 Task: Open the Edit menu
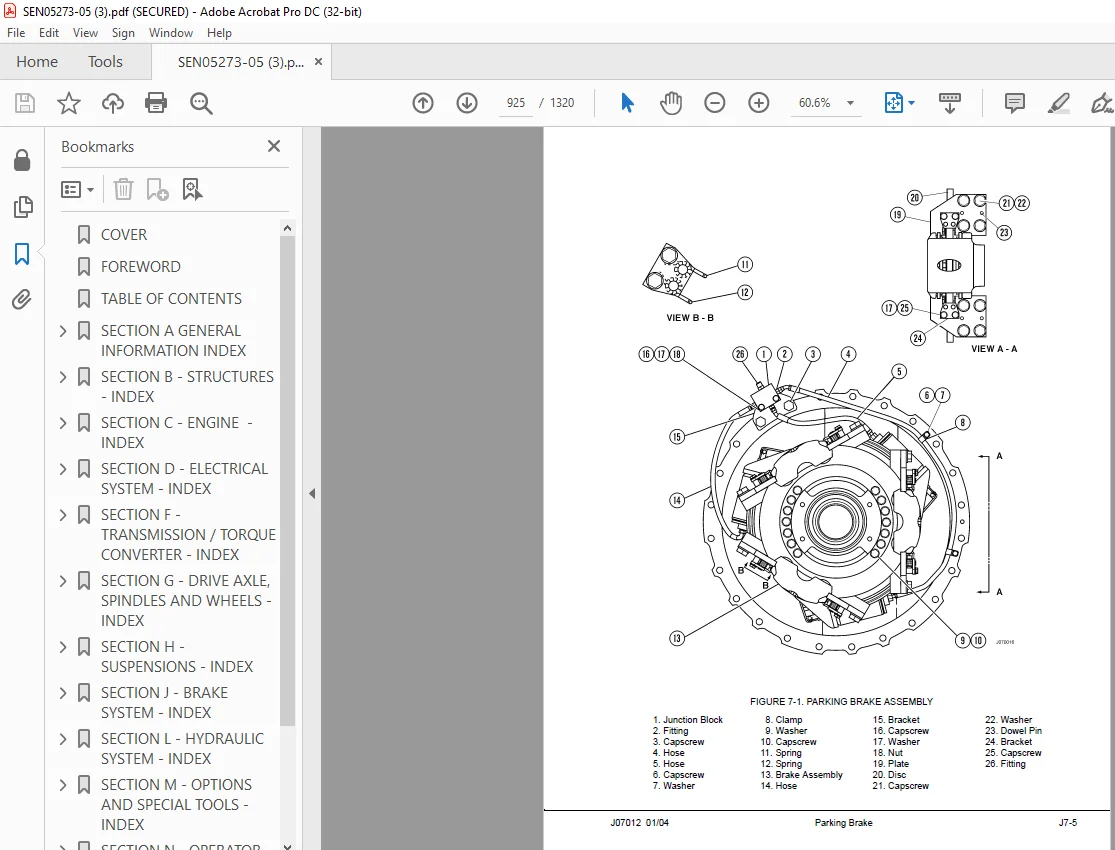point(48,33)
